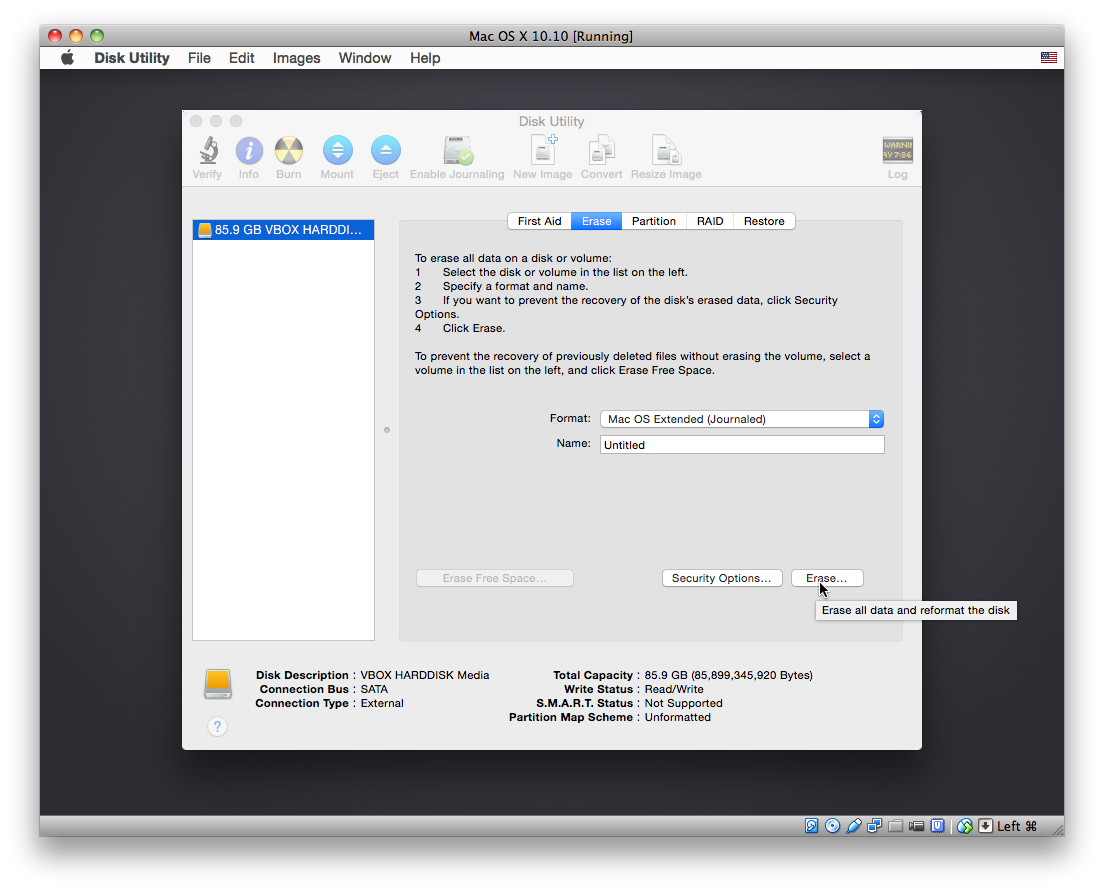Select the Erase tab
The image size is (1104, 891).
596,221
